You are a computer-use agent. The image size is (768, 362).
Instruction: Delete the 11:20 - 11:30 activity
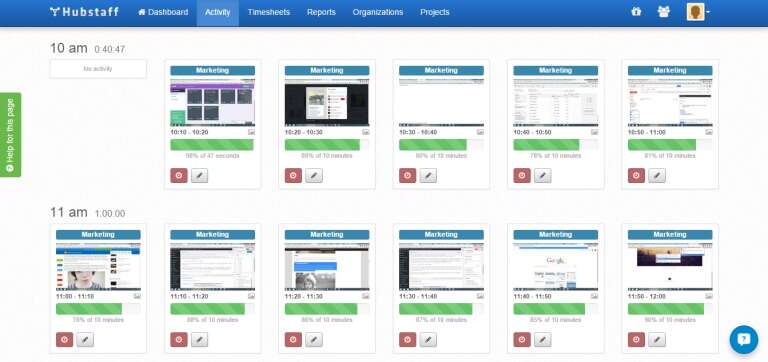point(293,339)
